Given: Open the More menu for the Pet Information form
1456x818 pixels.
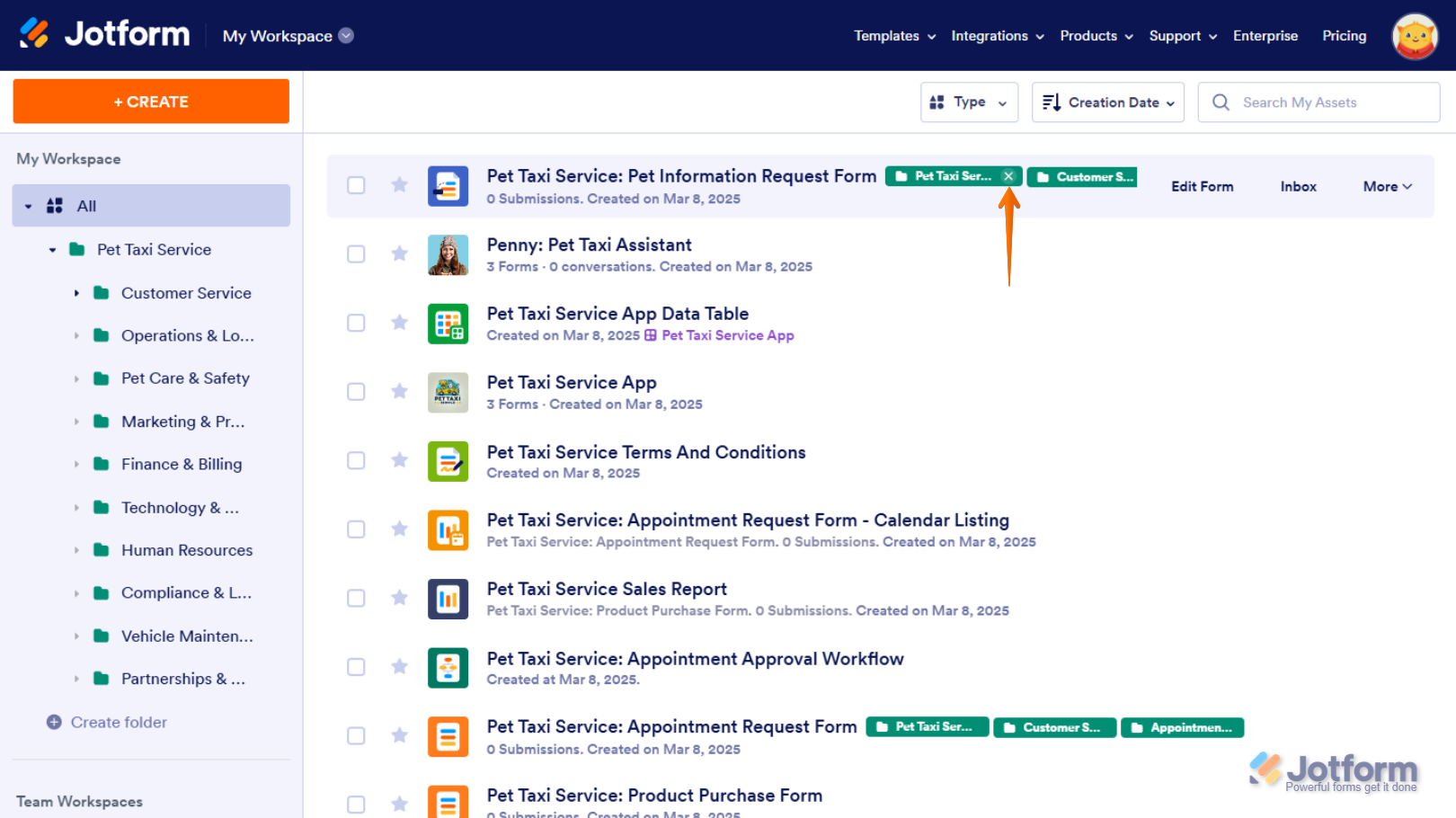Looking at the screenshot, I should [1388, 186].
